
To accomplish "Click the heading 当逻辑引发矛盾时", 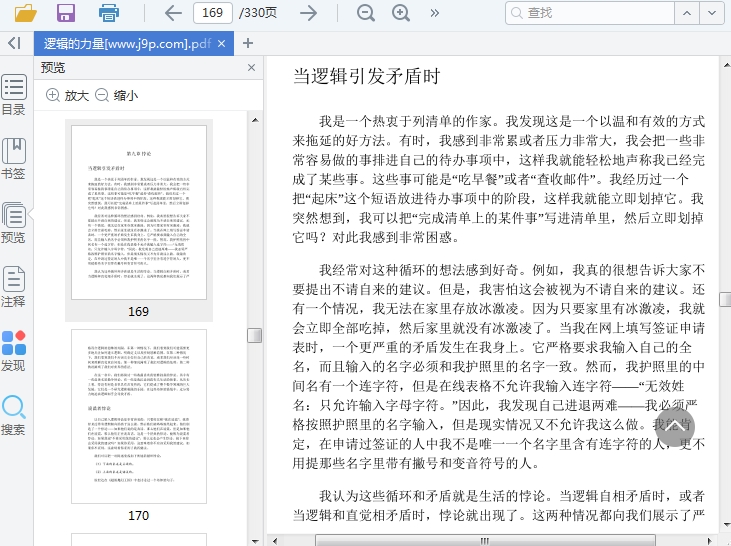I will point(366,76).
